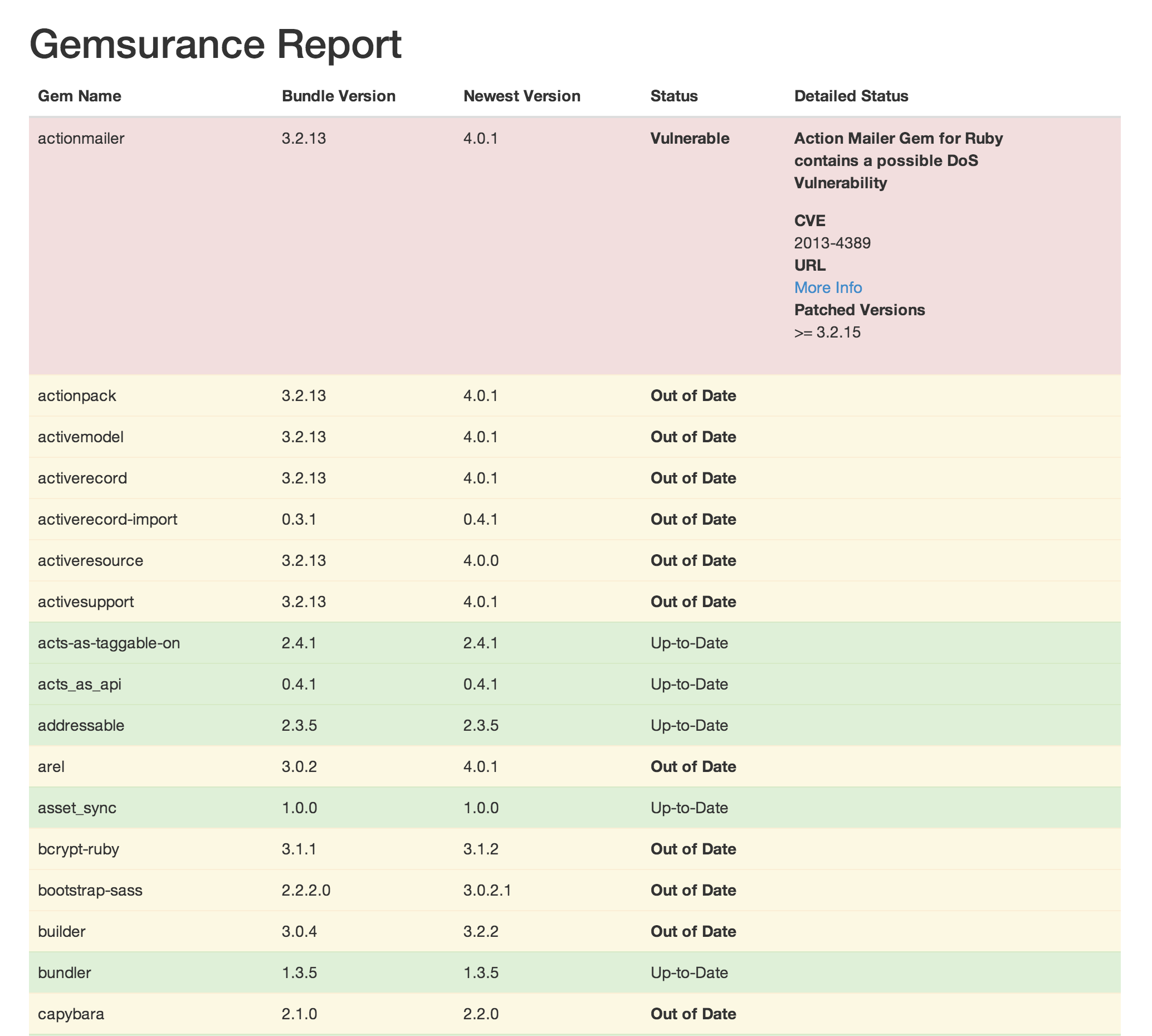Click Up-to-Date status for addressable
This screenshot has width=1152, height=1036.
coord(689,725)
